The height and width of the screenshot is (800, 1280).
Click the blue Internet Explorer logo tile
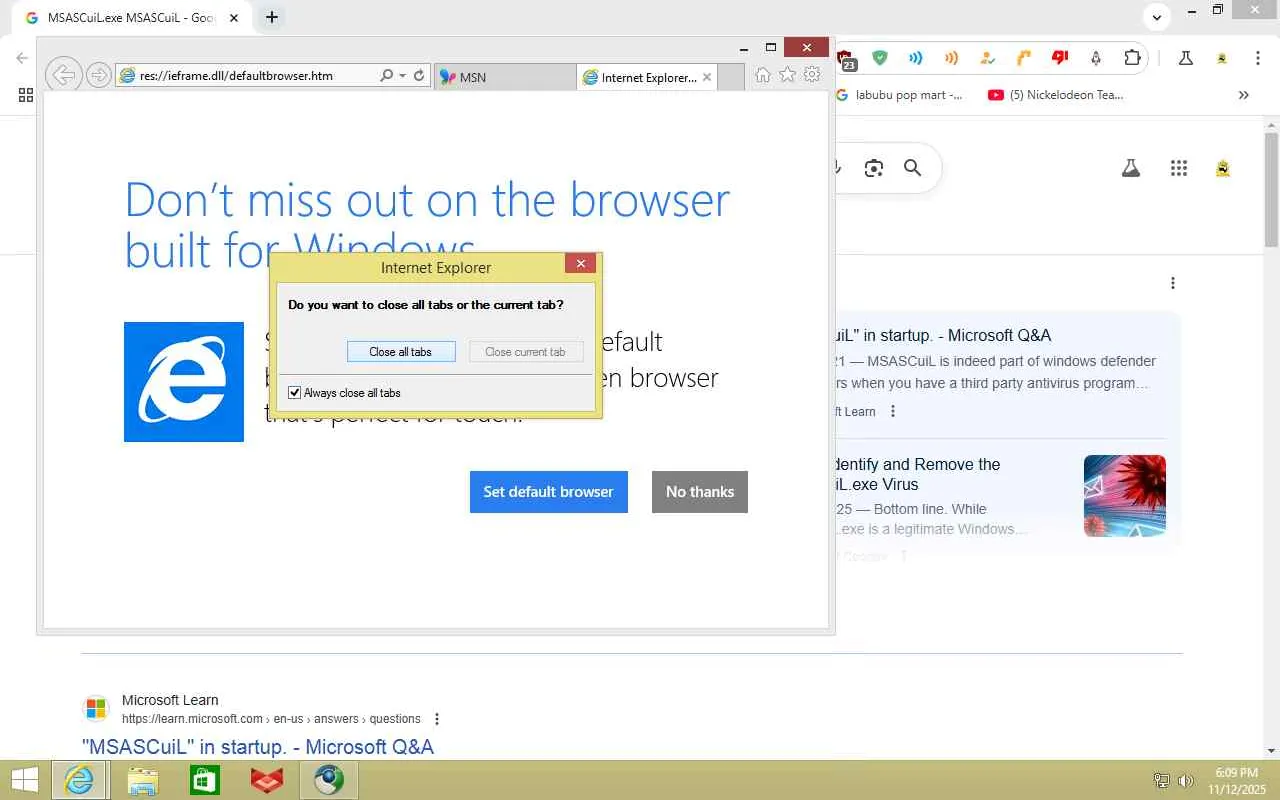[184, 382]
